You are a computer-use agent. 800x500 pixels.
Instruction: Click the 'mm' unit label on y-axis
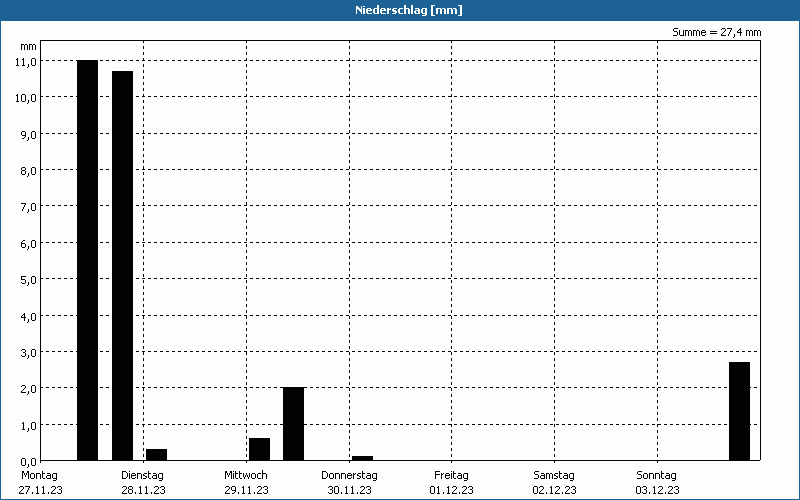click(x=29, y=47)
